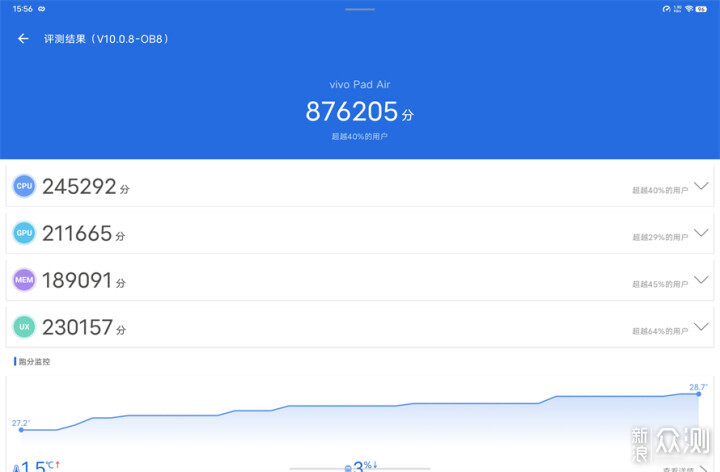Select the 超越29%的用户 text in GPU row
This screenshot has height=472, width=720.
(x=660, y=237)
